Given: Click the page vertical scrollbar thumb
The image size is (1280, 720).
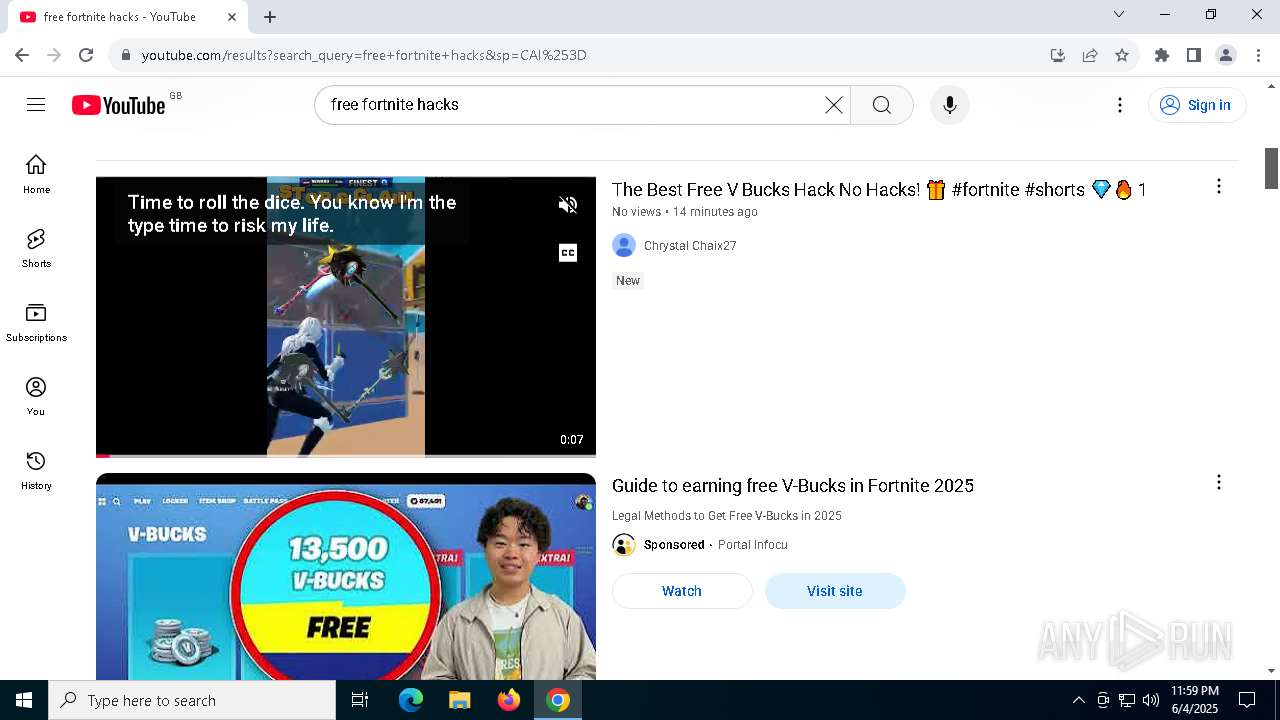Looking at the screenshot, I should pyautogui.click(x=1272, y=168).
